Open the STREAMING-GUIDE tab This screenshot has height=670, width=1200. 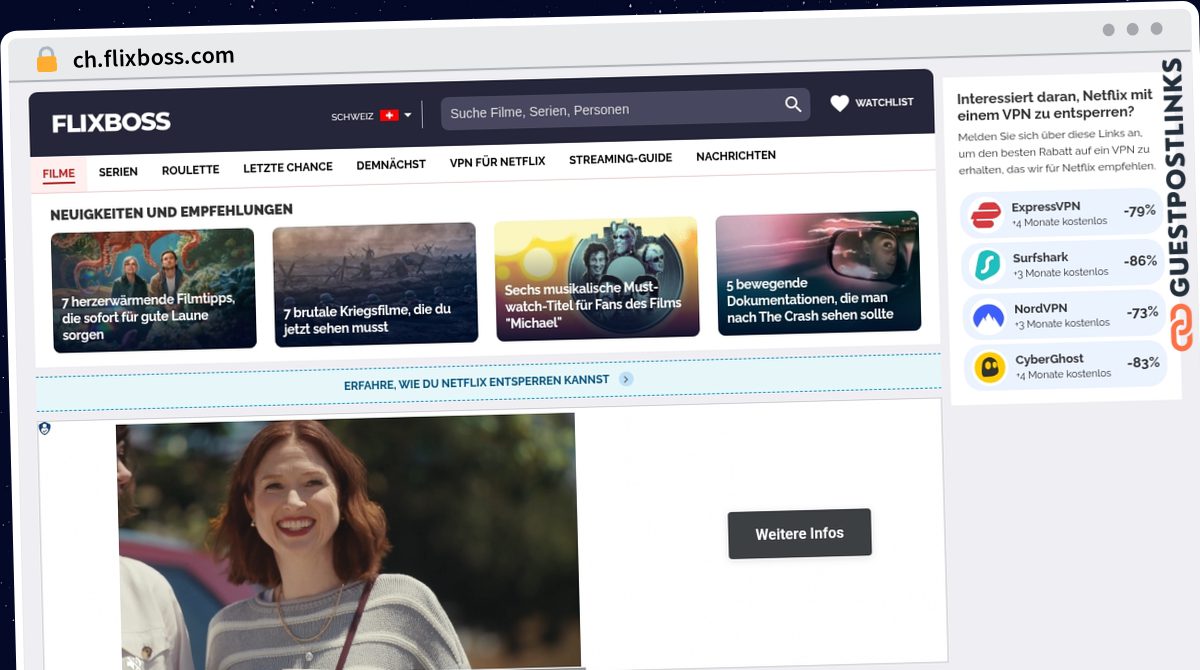tap(620, 158)
